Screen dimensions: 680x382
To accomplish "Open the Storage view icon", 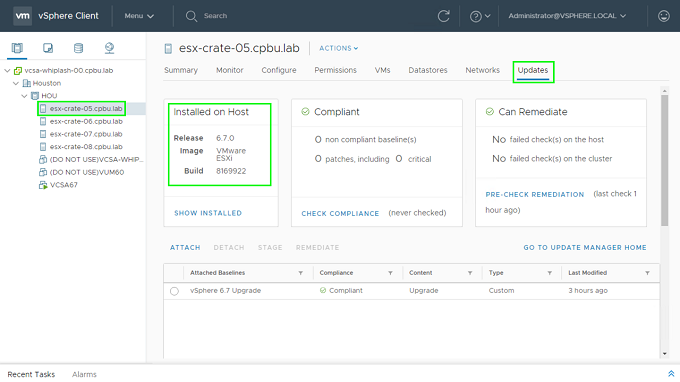I will 78,48.
